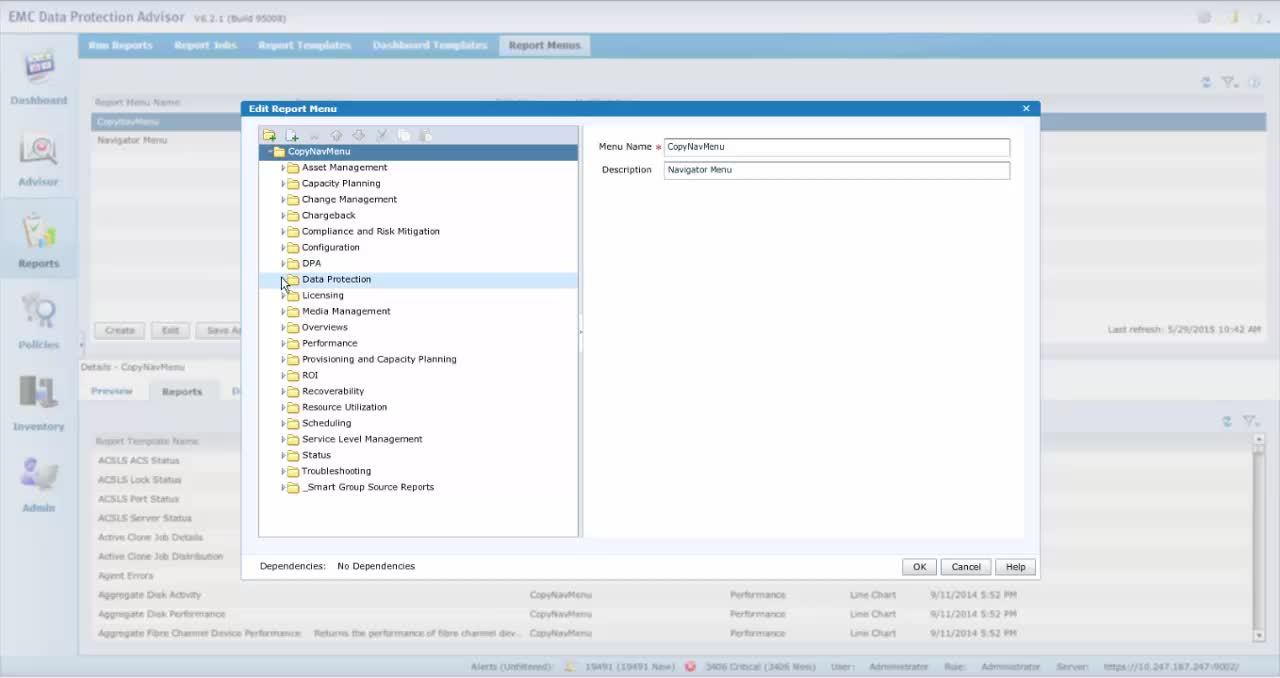Open the Reports tab in details panel
This screenshot has width=1280, height=678.
[x=182, y=391]
